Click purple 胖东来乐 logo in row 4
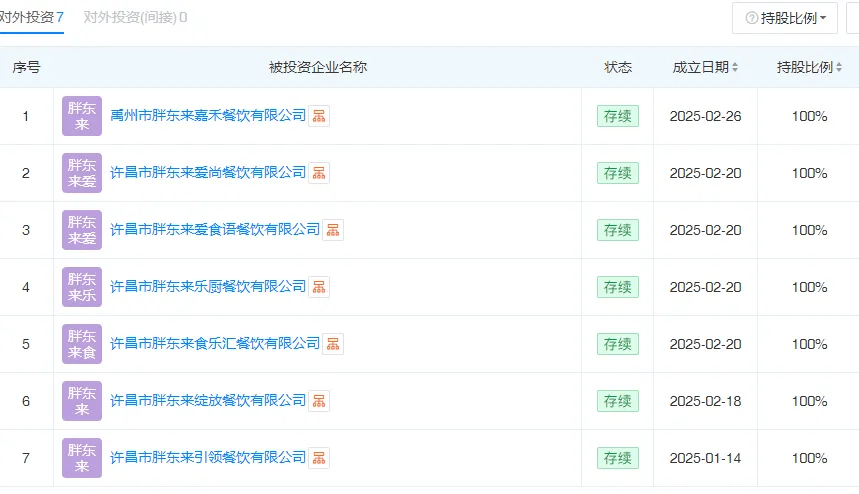The image size is (859, 494). 82,287
